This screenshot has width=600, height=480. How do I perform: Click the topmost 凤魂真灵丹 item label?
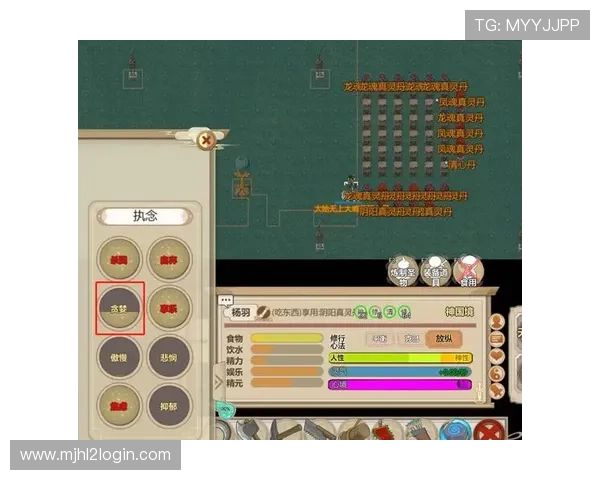tap(461, 102)
